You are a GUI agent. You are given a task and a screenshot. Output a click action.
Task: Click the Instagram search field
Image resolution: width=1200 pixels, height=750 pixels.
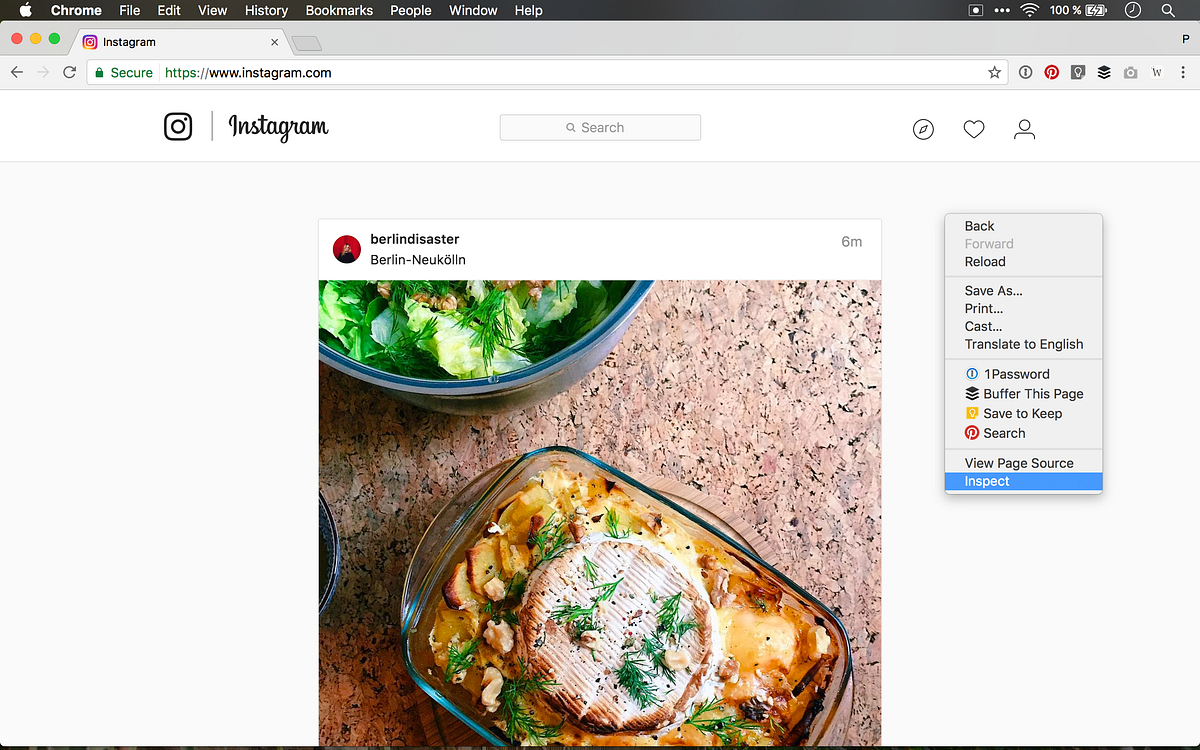(x=600, y=127)
